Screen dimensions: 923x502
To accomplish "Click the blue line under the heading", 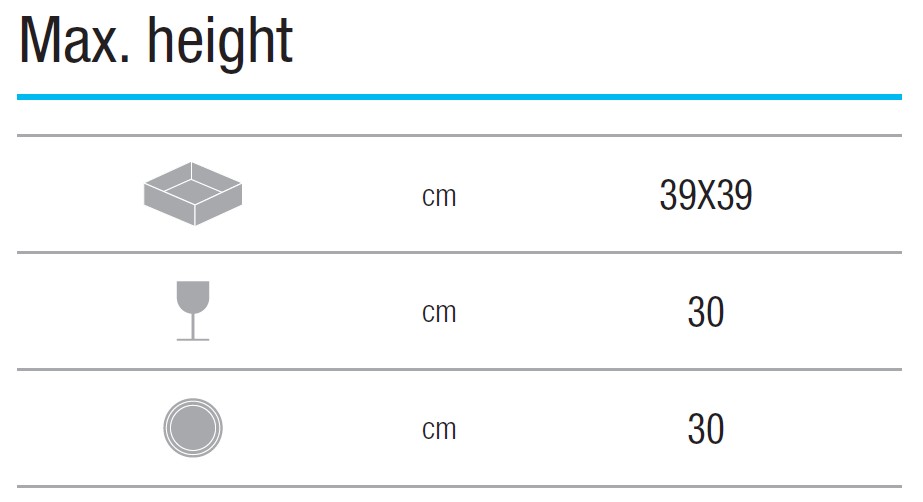I will (x=460, y=97).
